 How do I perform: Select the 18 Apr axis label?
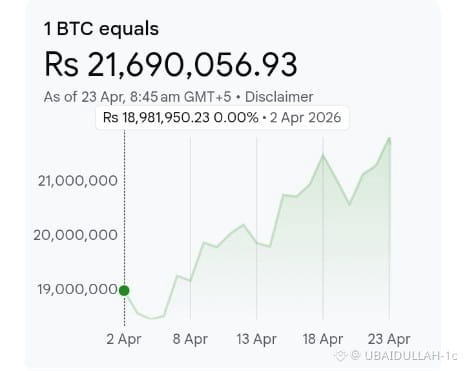point(323,339)
